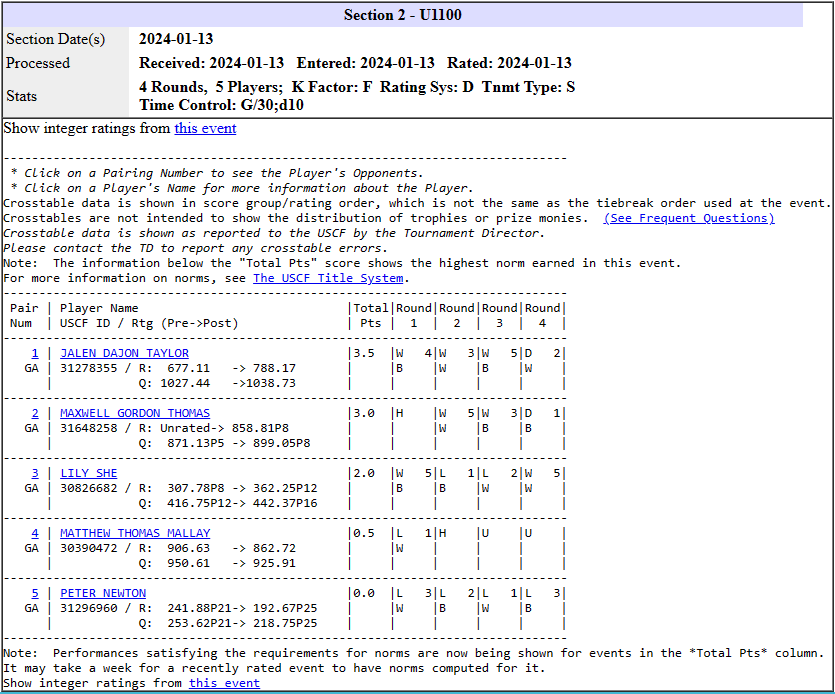Screen dimensions: 835x694
Task: Click MAXWELL GORDON THOMAS player name
Action: [x=134, y=413]
